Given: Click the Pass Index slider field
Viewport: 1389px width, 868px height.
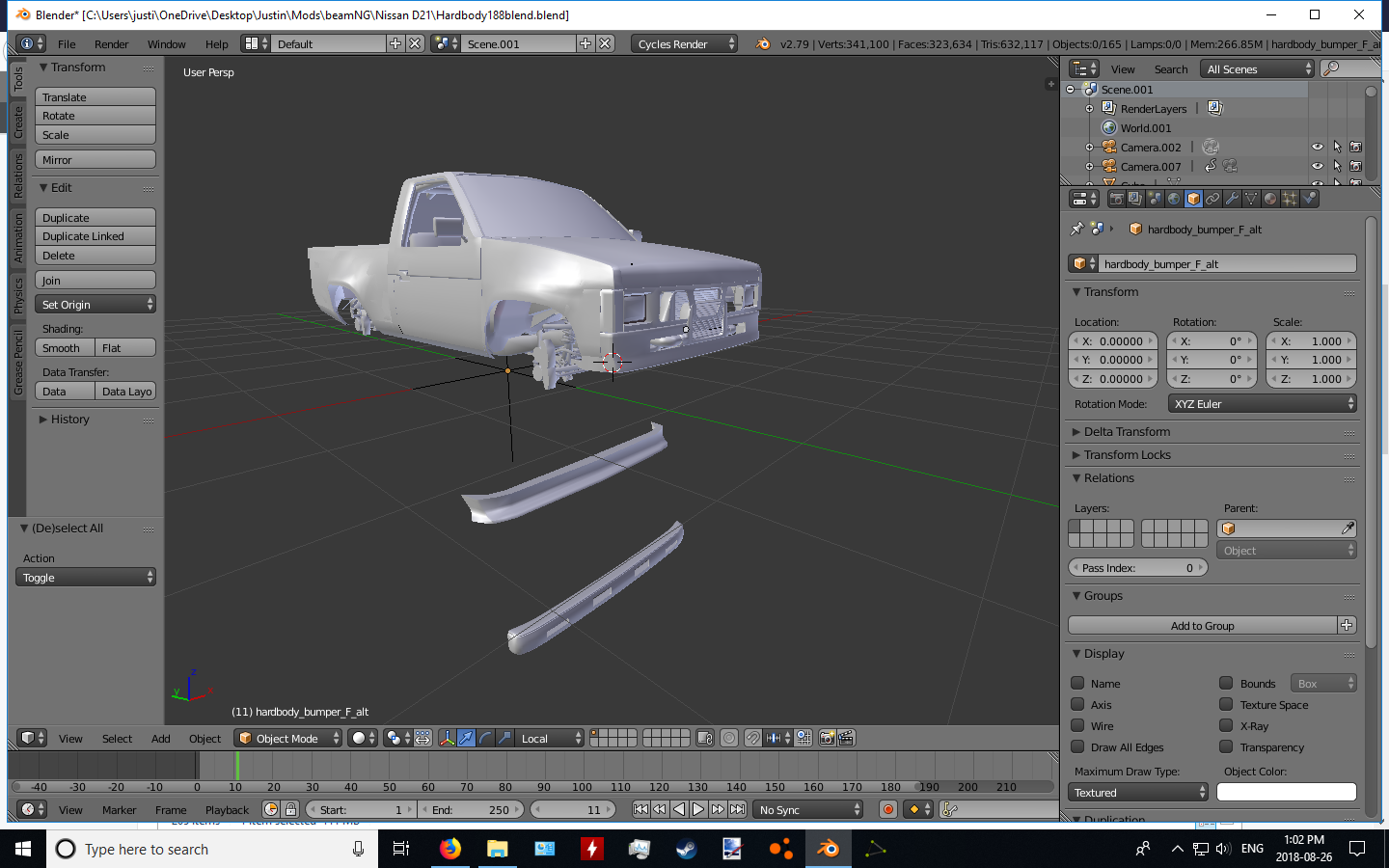Looking at the screenshot, I should [x=1138, y=567].
